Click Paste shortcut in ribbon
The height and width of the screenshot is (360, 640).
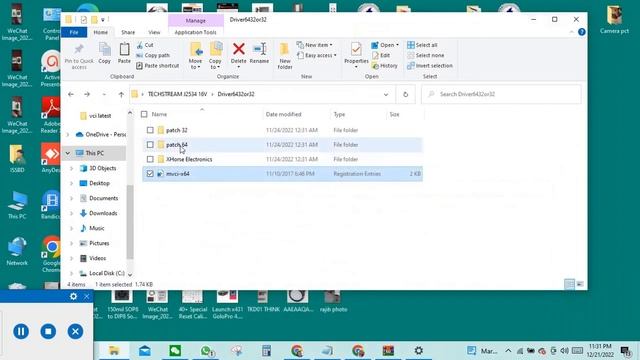[158, 65]
